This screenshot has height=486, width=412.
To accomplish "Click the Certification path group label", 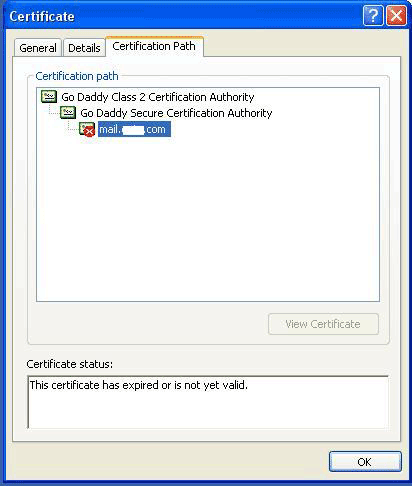I will [x=77, y=76].
